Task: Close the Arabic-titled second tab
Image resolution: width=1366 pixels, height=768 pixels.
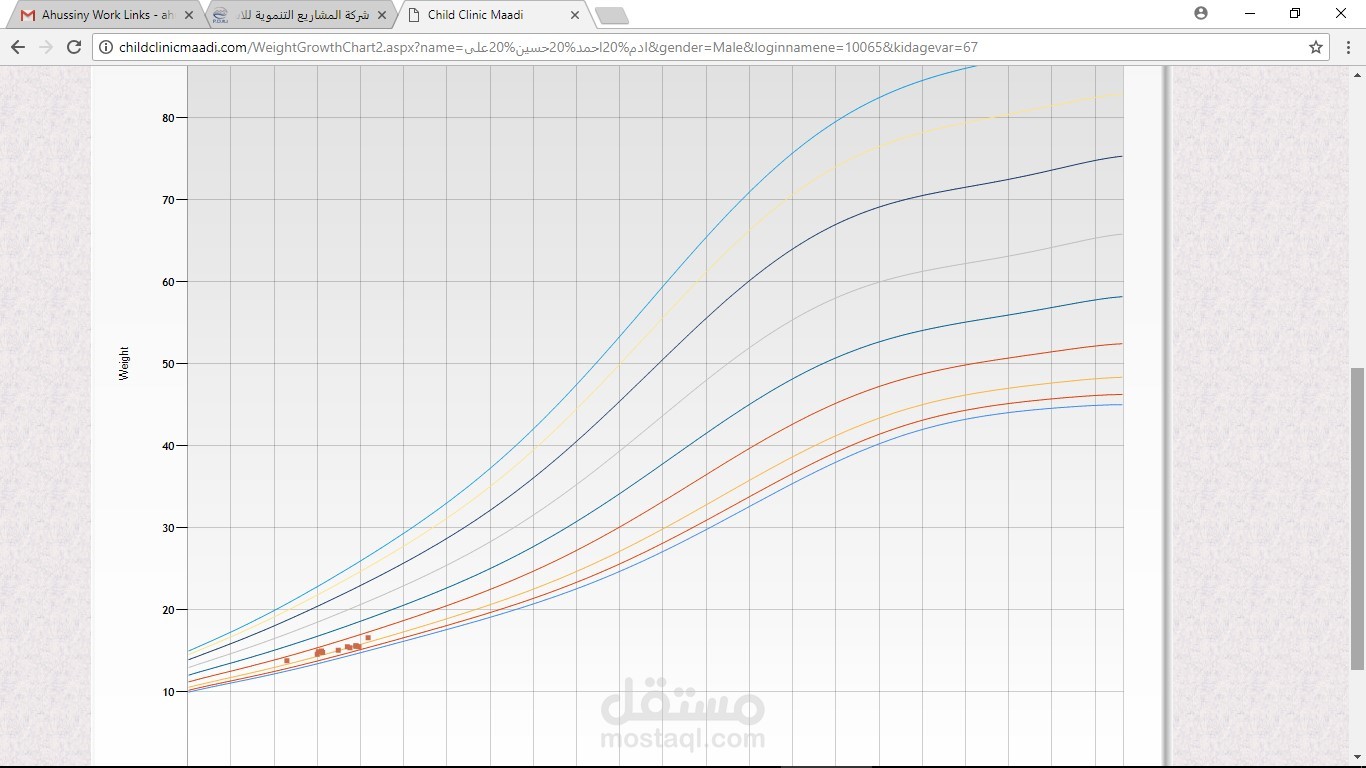Action: tap(382, 15)
